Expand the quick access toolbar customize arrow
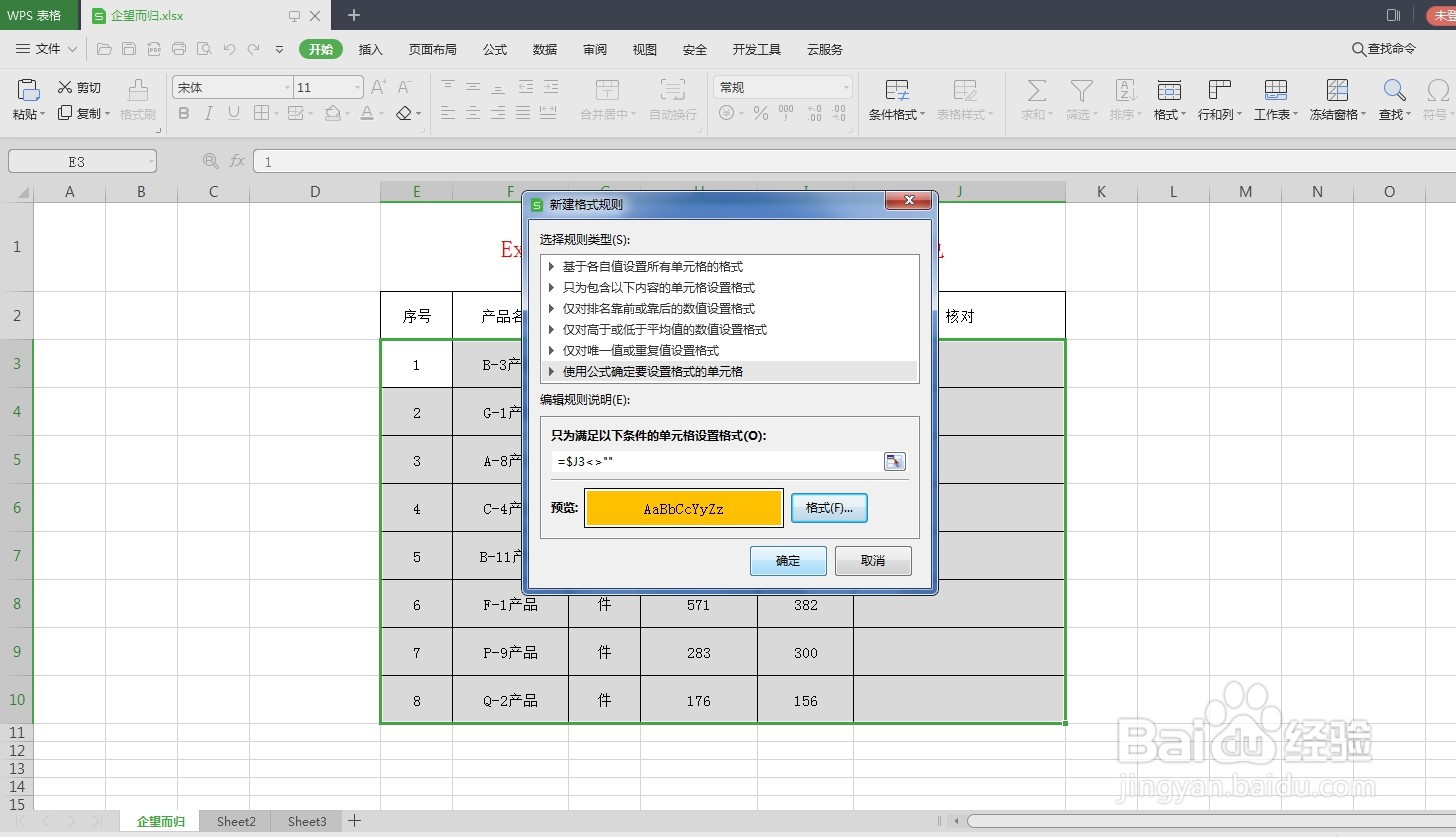The image size is (1456, 837). click(279, 49)
